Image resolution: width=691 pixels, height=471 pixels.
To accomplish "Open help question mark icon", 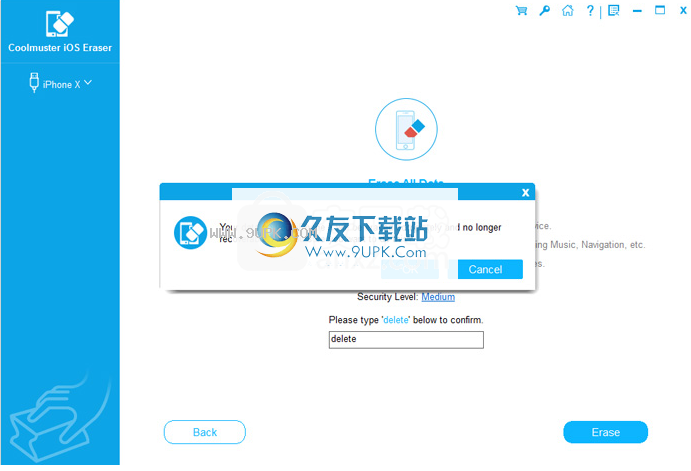I will [590, 11].
